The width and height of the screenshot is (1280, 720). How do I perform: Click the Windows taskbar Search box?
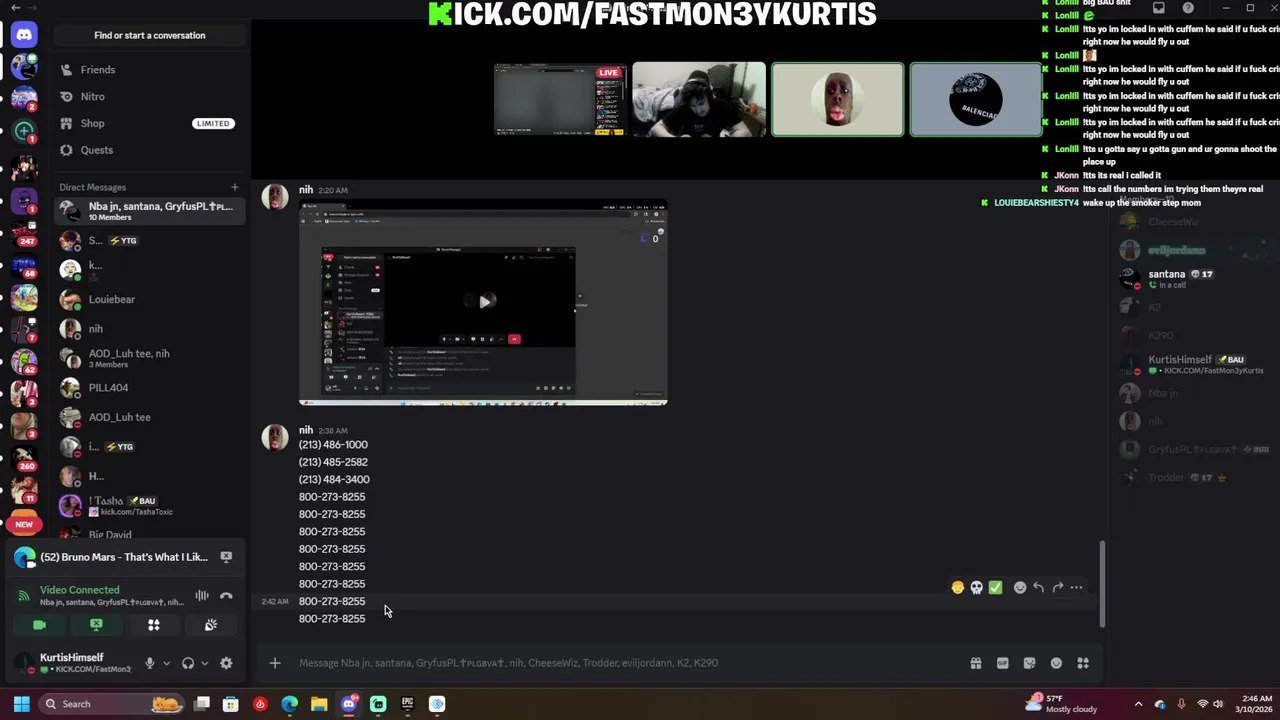point(112,704)
